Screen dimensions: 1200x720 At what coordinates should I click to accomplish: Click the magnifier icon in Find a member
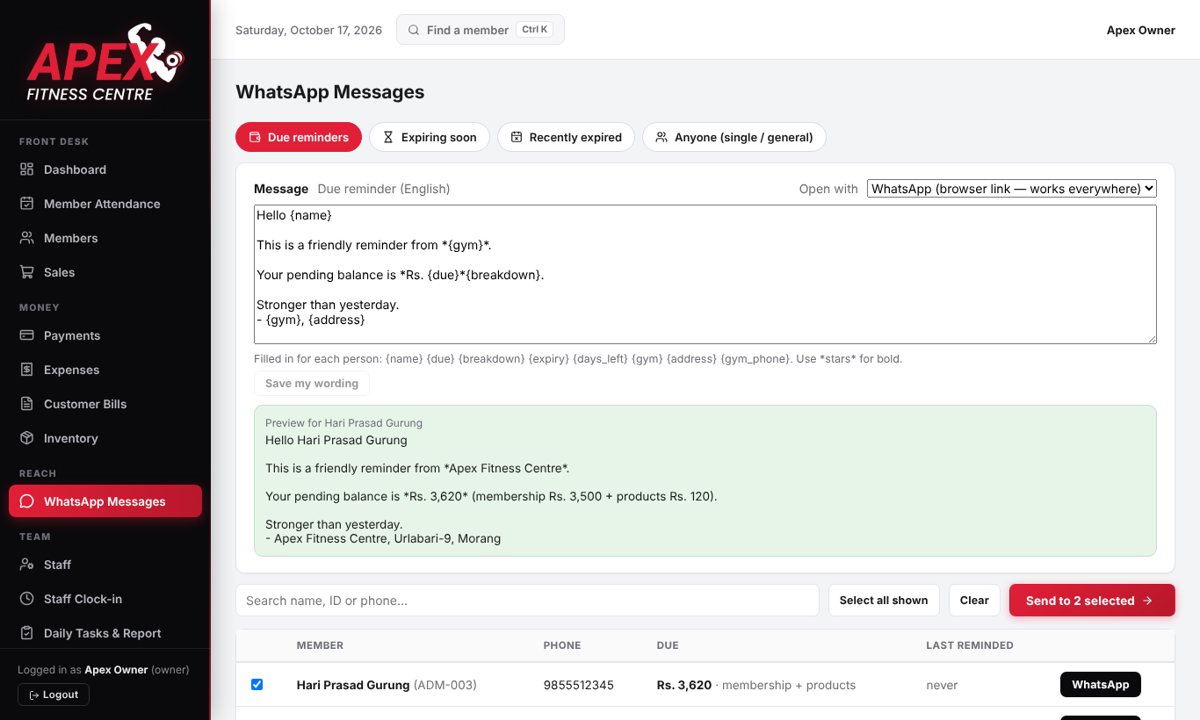coord(414,30)
